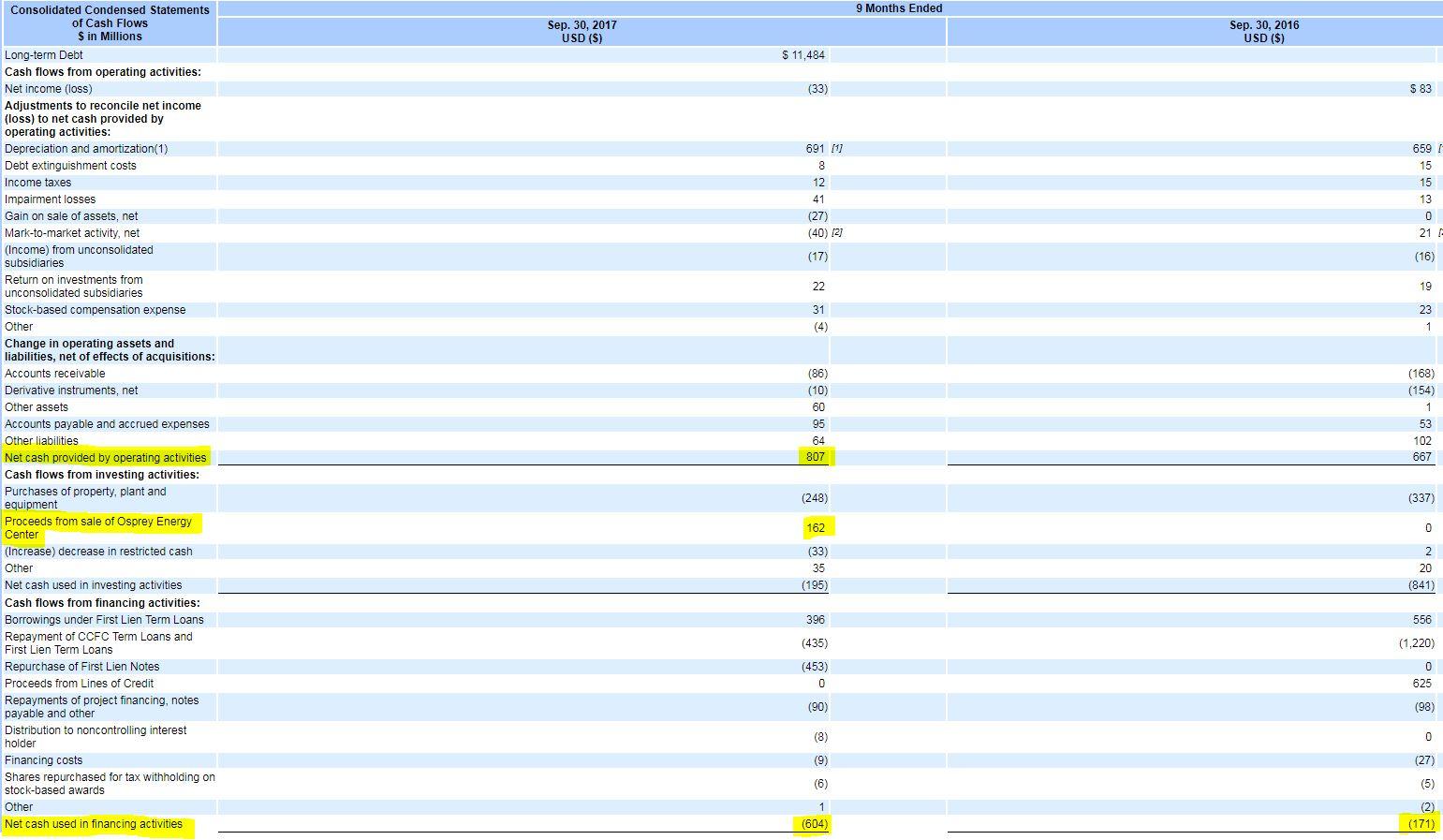Select the "Other assets" row label

37,407
